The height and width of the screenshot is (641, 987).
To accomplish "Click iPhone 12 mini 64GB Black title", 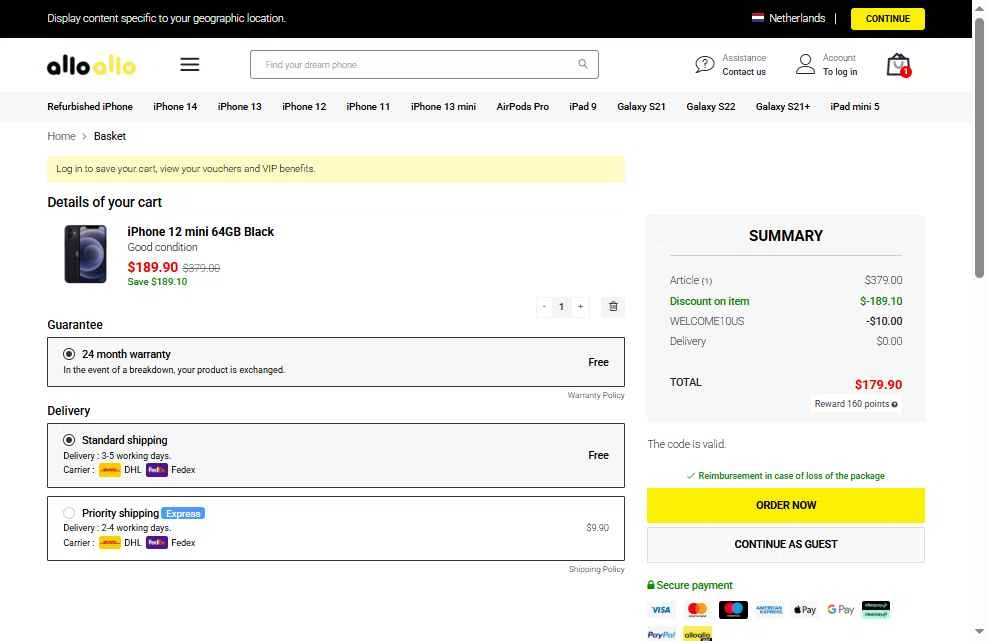I will pyautogui.click(x=200, y=232).
